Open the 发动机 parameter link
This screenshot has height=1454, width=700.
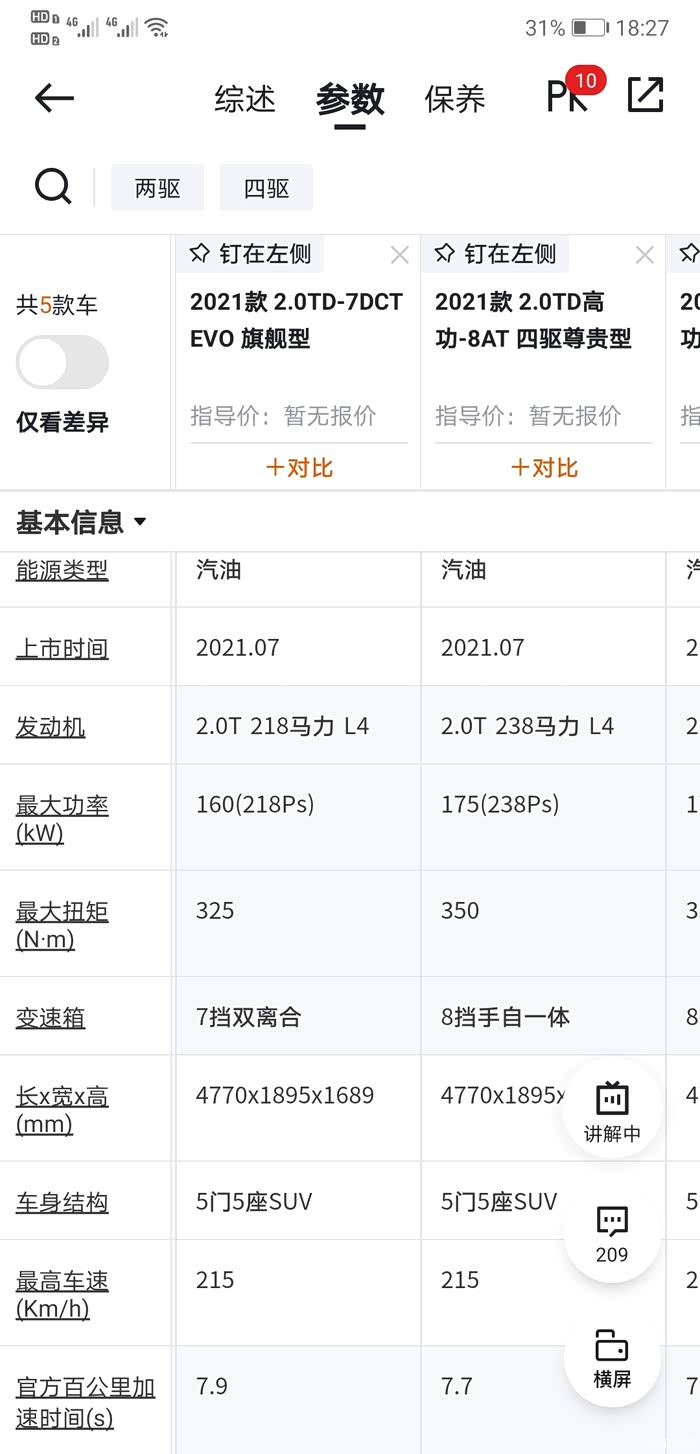click(x=50, y=727)
